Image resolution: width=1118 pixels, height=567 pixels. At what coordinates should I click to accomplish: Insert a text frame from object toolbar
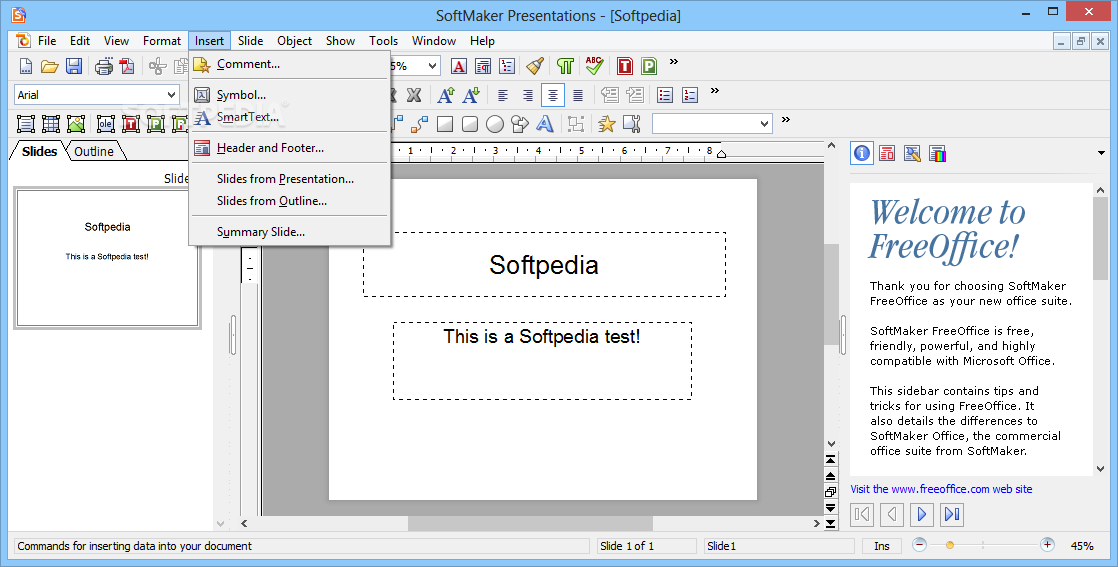click(26, 124)
